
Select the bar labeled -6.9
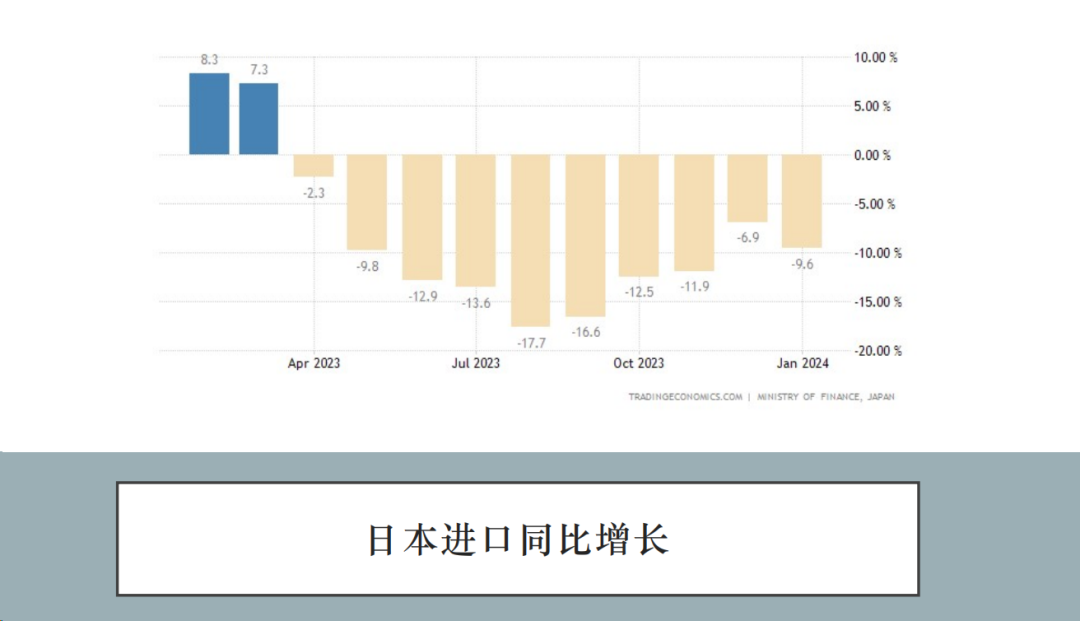pos(747,188)
